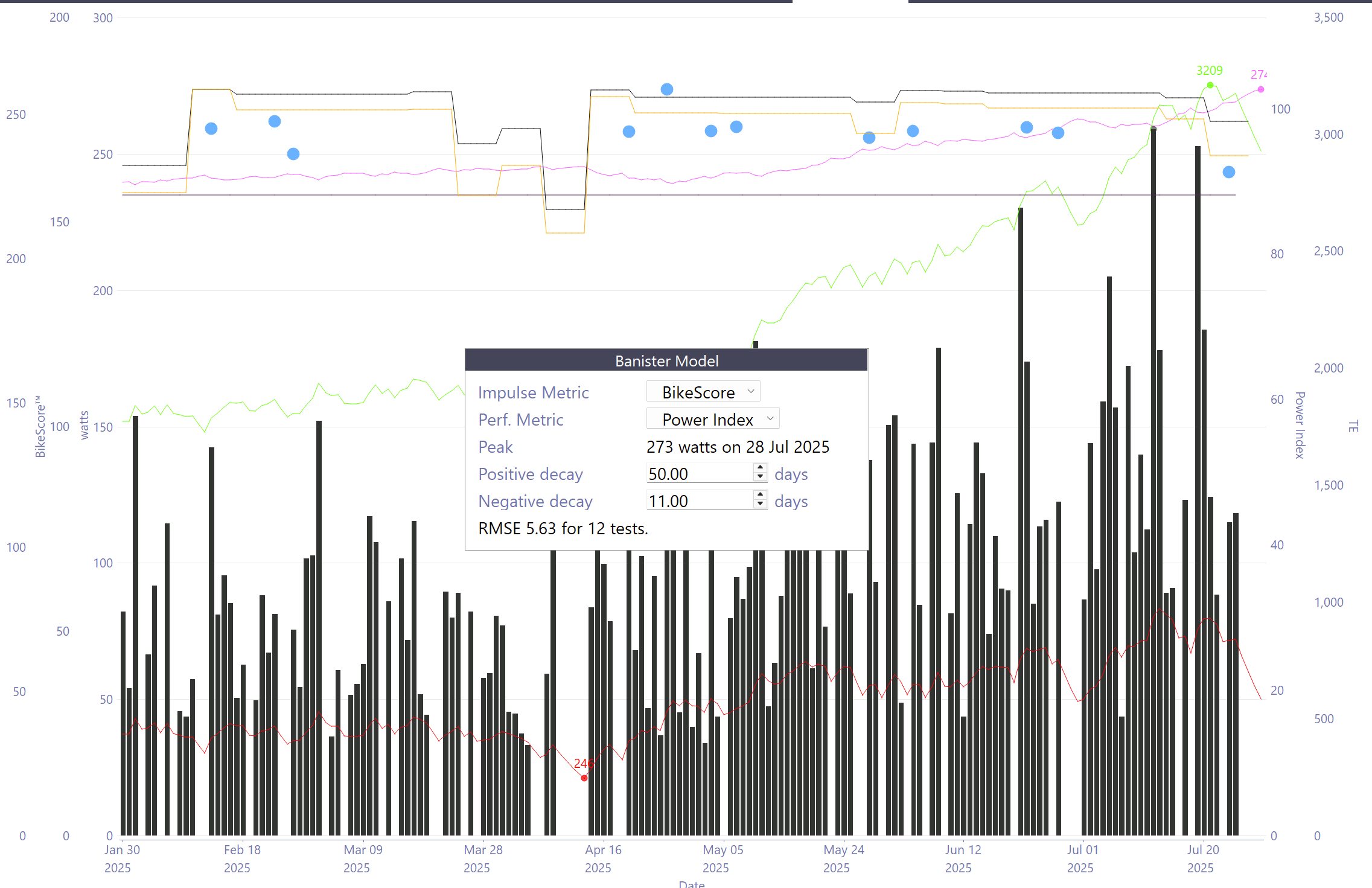Click the RMSE 5.63 result text

pyautogui.click(x=563, y=528)
